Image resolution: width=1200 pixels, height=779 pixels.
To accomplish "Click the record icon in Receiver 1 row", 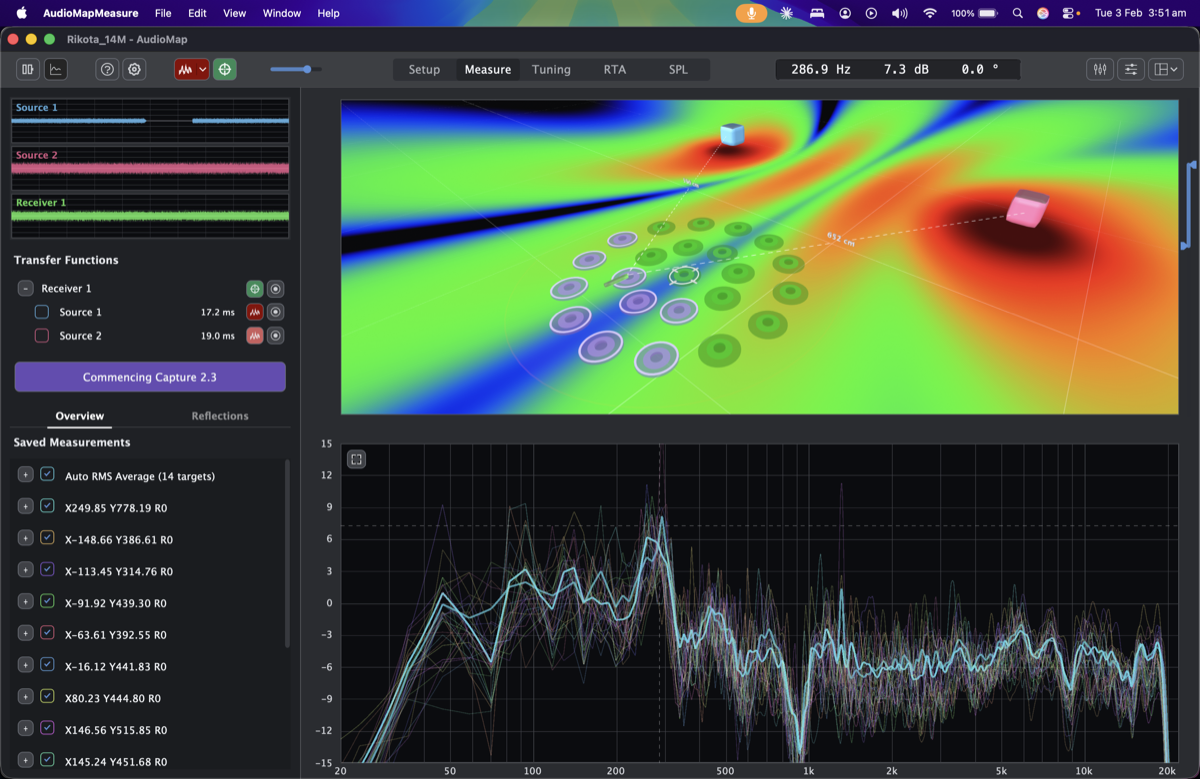I will [x=276, y=288].
